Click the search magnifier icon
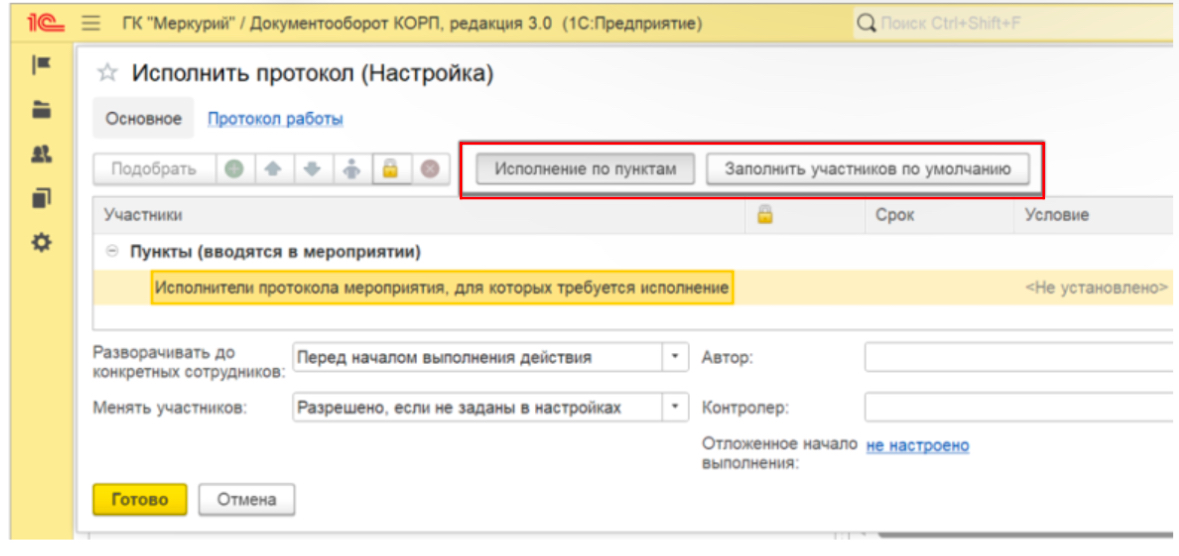 pos(867,23)
